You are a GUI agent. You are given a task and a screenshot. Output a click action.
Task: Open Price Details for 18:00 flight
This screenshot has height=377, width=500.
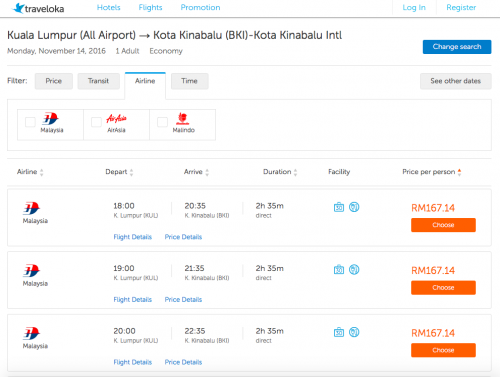183,237
